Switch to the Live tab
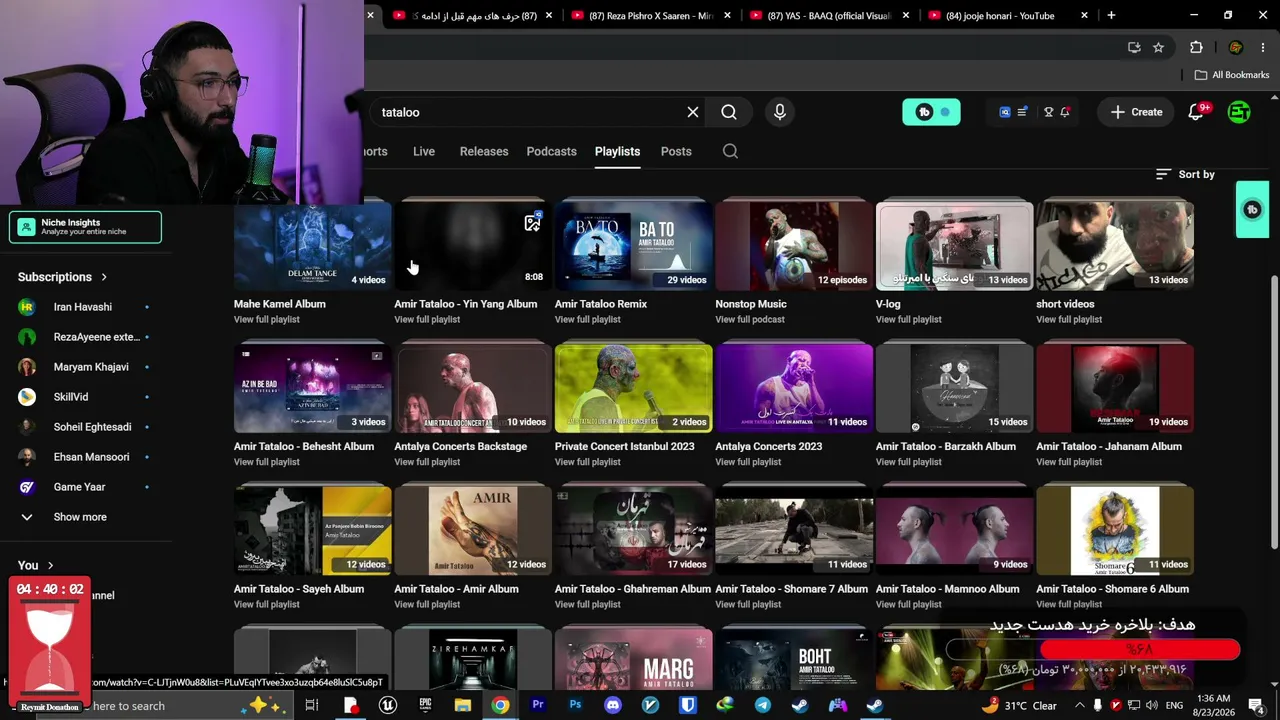1280x720 pixels. pyautogui.click(x=424, y=151)
